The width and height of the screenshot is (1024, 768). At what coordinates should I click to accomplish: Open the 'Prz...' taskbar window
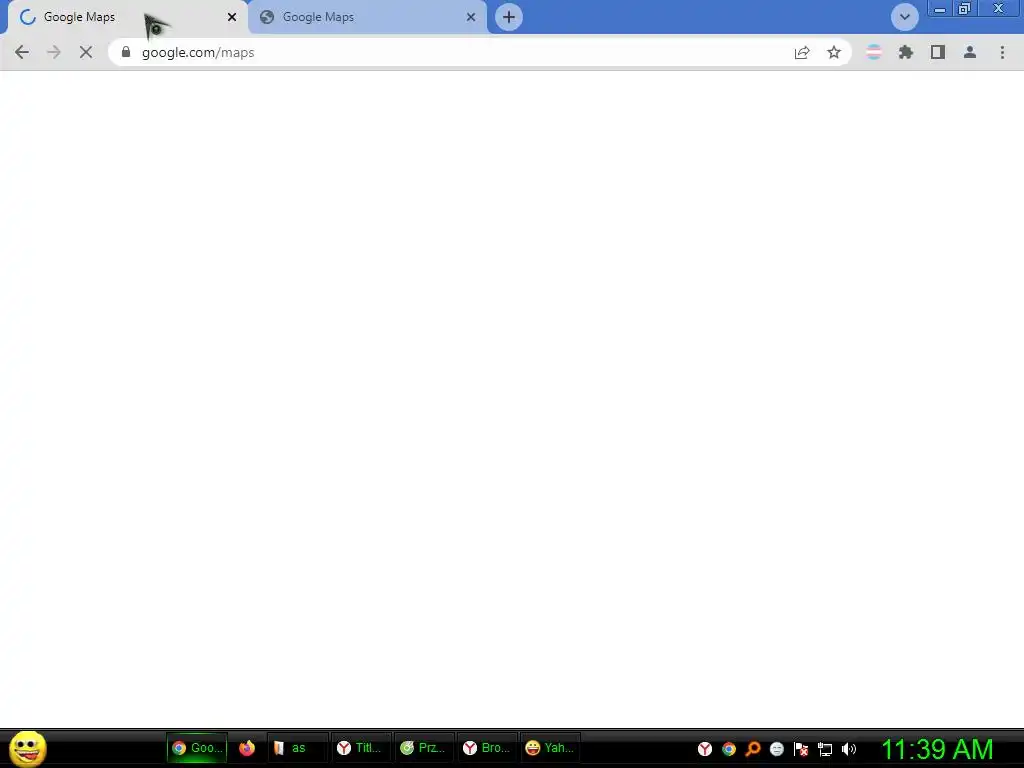(x=423, y=748)
